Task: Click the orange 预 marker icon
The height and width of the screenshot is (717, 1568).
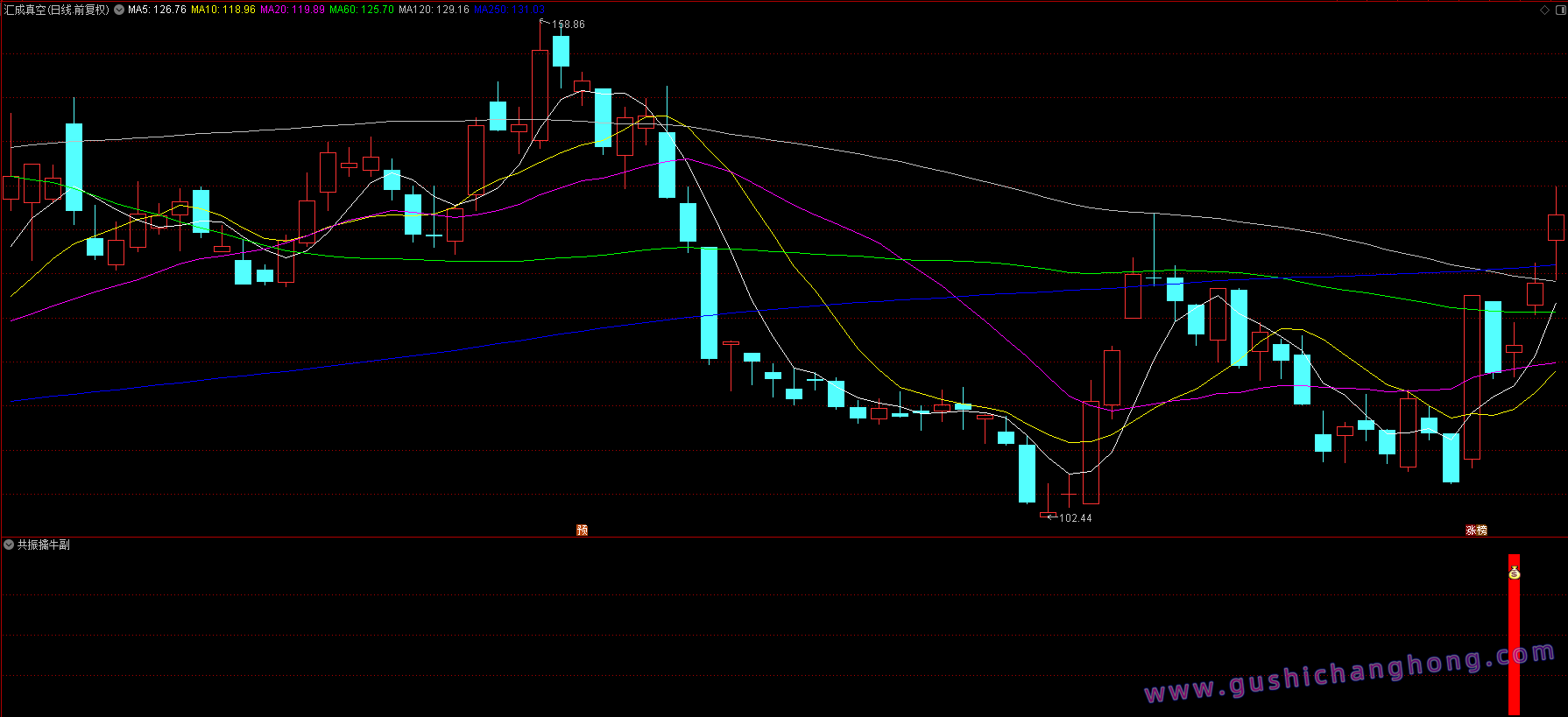Action: (x=582, y=530)
